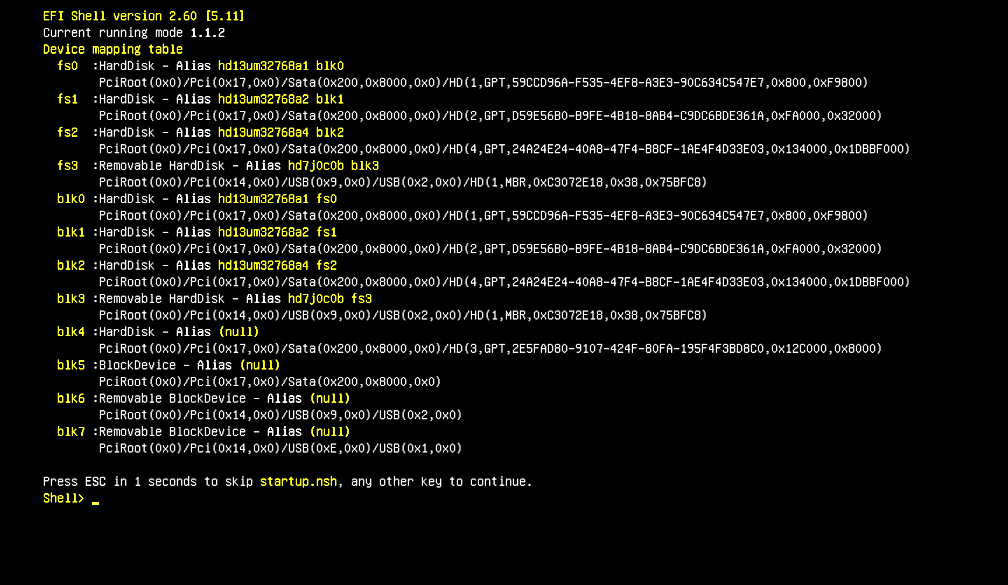Click the blinking cursor after Shell prompt
This screenshot has height=585, width=1008.
coord(96,498)
